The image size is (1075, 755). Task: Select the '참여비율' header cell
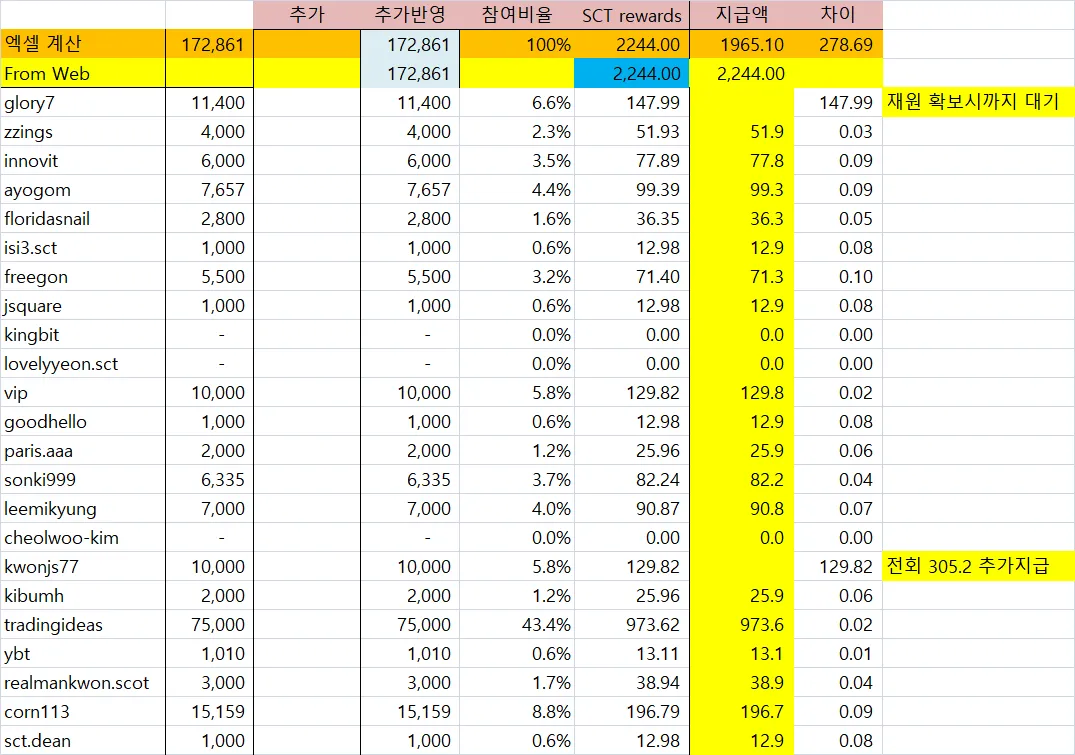(516, 14)
